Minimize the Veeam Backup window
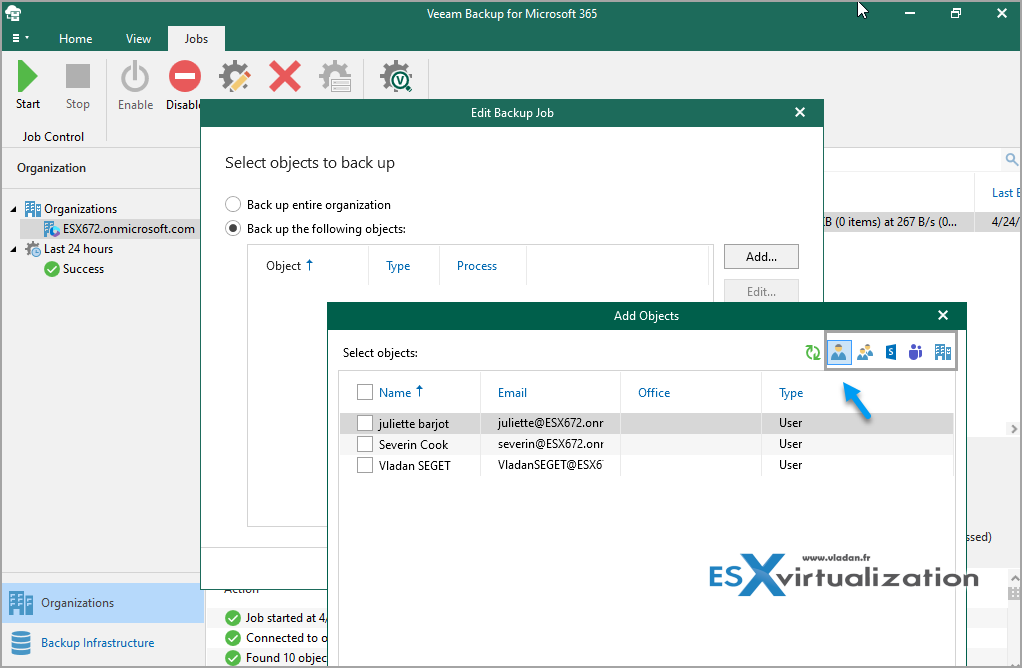The width and height of the screenshot is (1022, 668). pos(910,13)
